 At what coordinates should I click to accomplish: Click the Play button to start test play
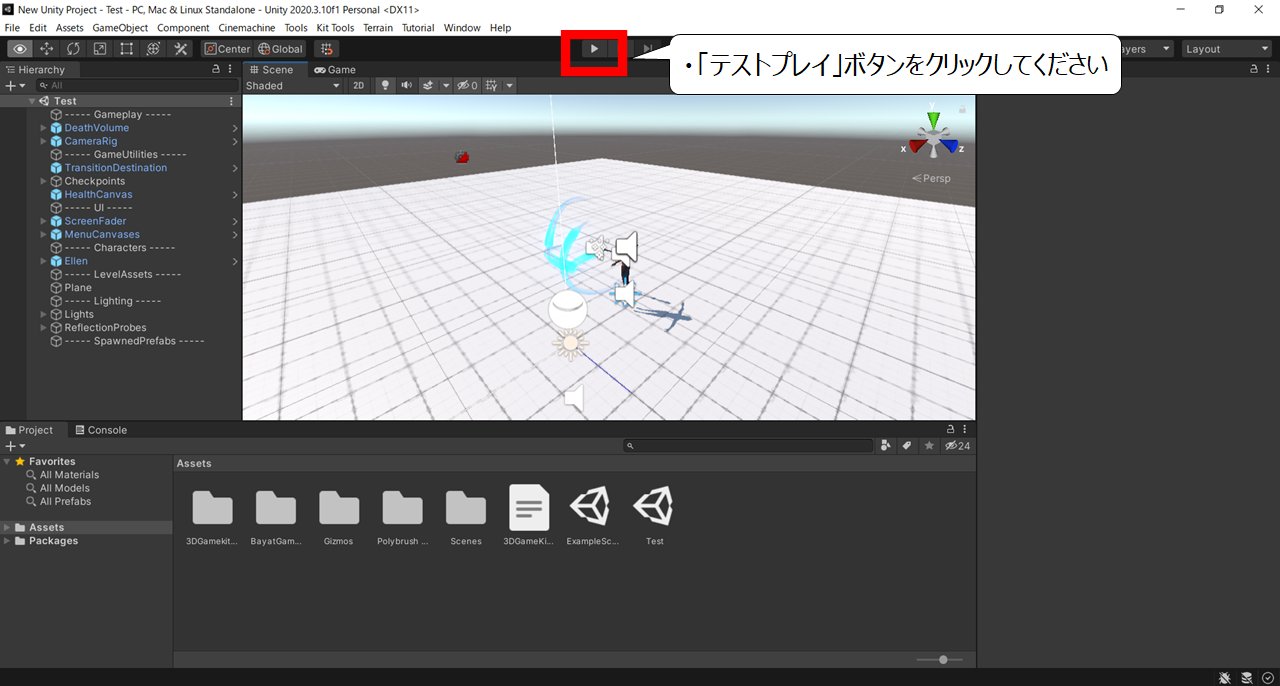click(594, 48)
